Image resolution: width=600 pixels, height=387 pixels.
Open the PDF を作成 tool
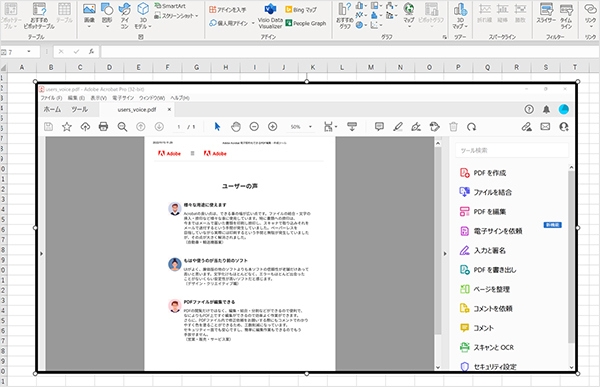point(483,173)
